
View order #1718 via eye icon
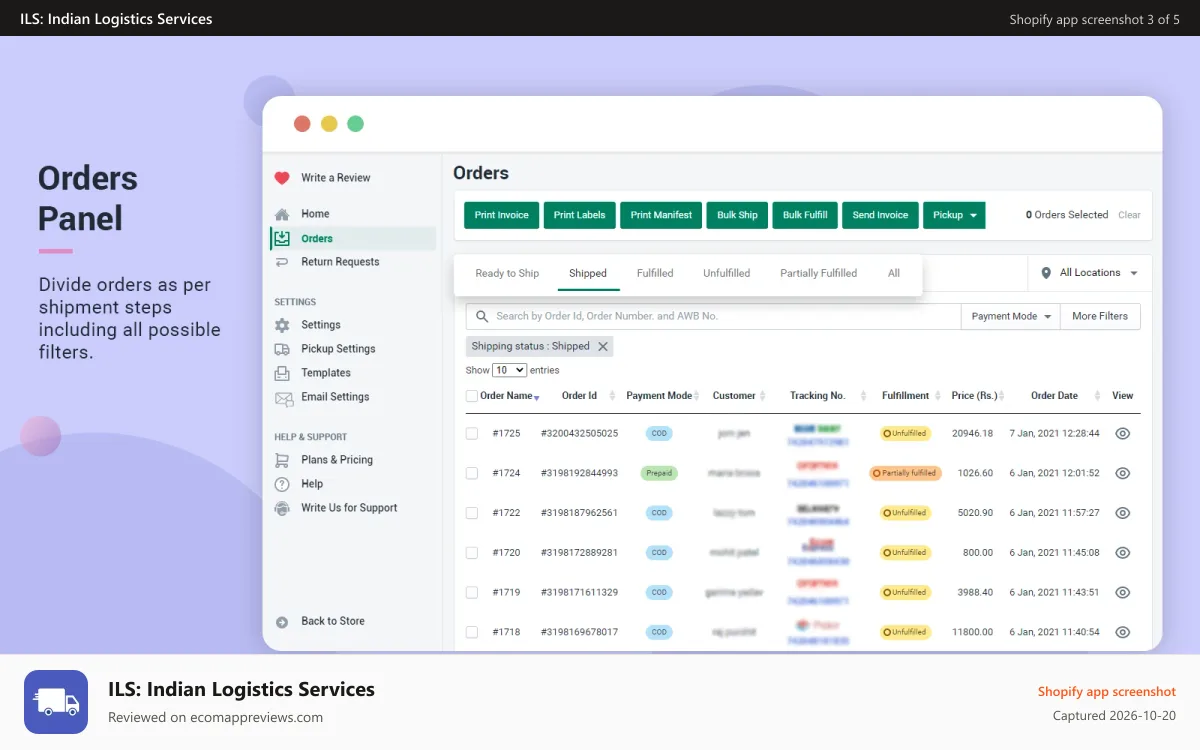click(x=1123, y=632)
